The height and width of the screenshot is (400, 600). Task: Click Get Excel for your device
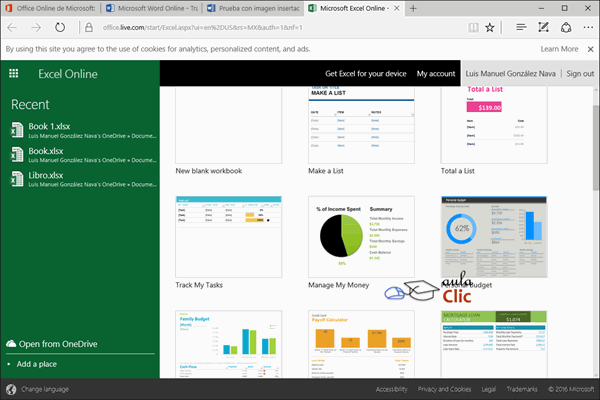tap(365, 74)
